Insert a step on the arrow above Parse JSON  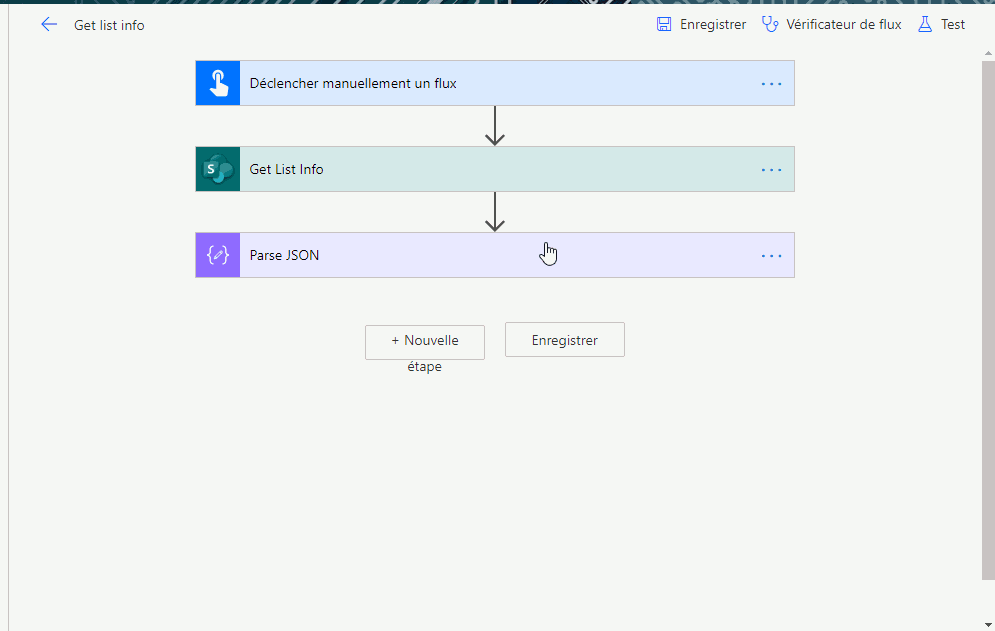coord(495,212)
